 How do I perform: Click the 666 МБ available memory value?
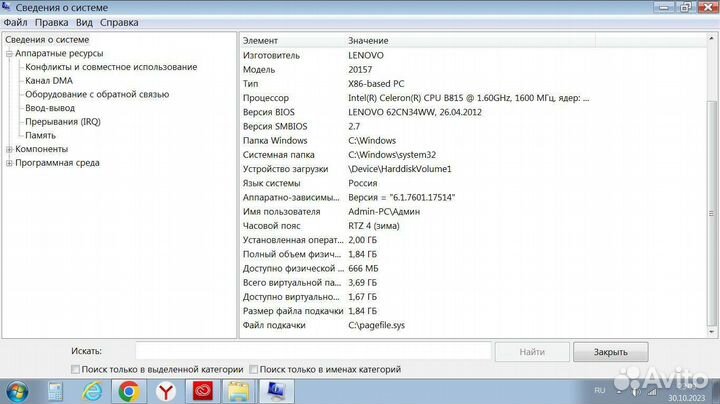(363, 269)
